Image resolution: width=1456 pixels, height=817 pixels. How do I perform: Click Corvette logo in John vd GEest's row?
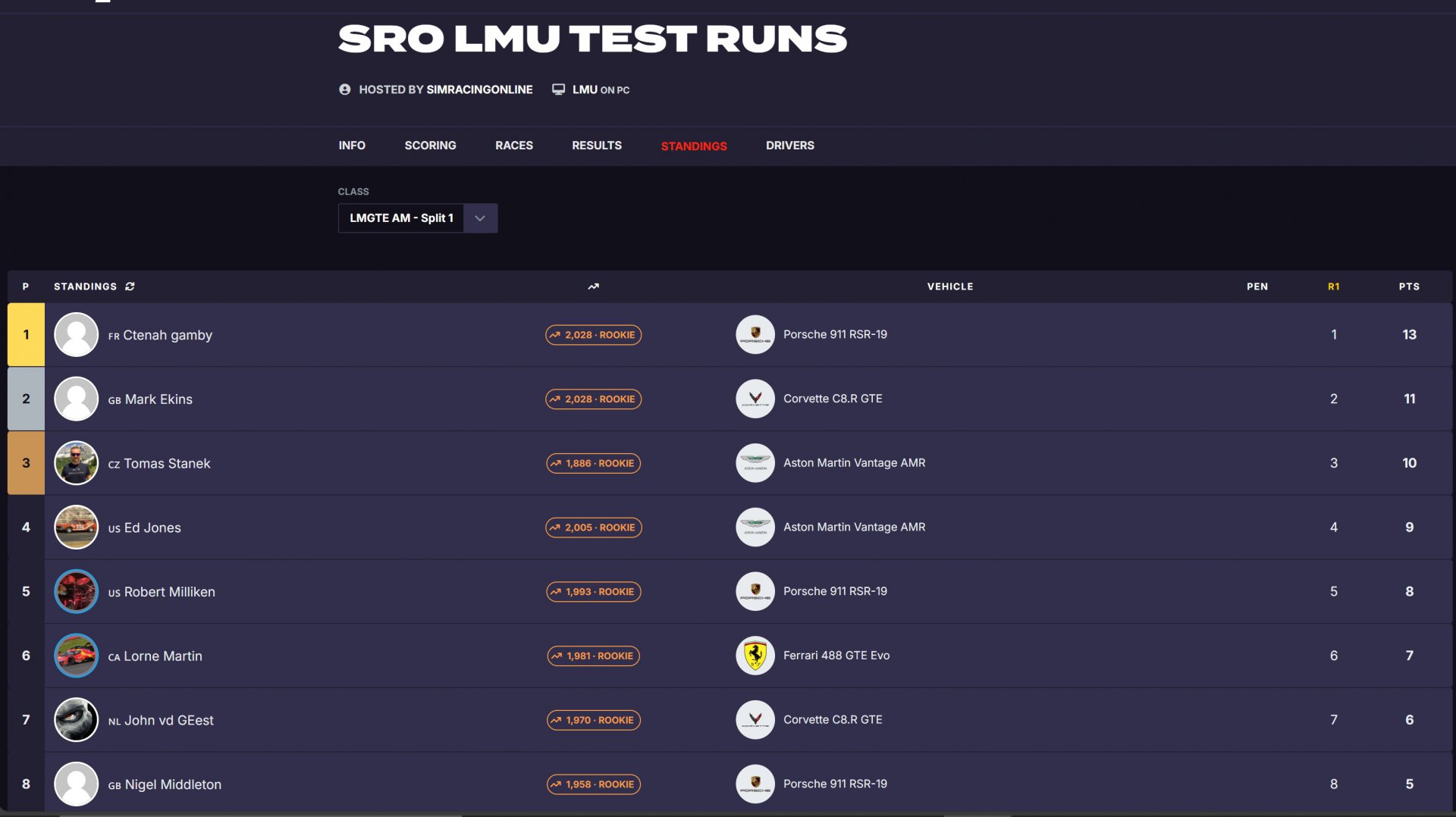[x=755, y=720]
